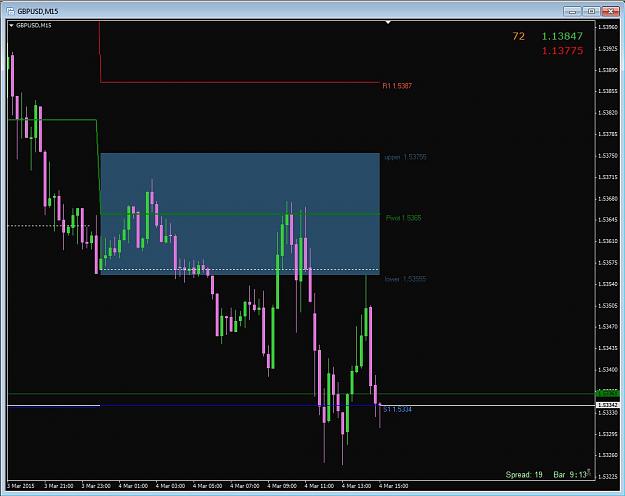Click the 3 Mar 2015 time label

[21, 486]
